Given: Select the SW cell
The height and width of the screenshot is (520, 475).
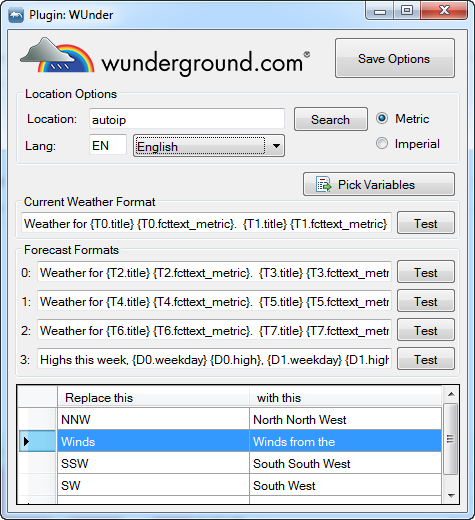Looking at the screenshot, I should pos(153,485).
